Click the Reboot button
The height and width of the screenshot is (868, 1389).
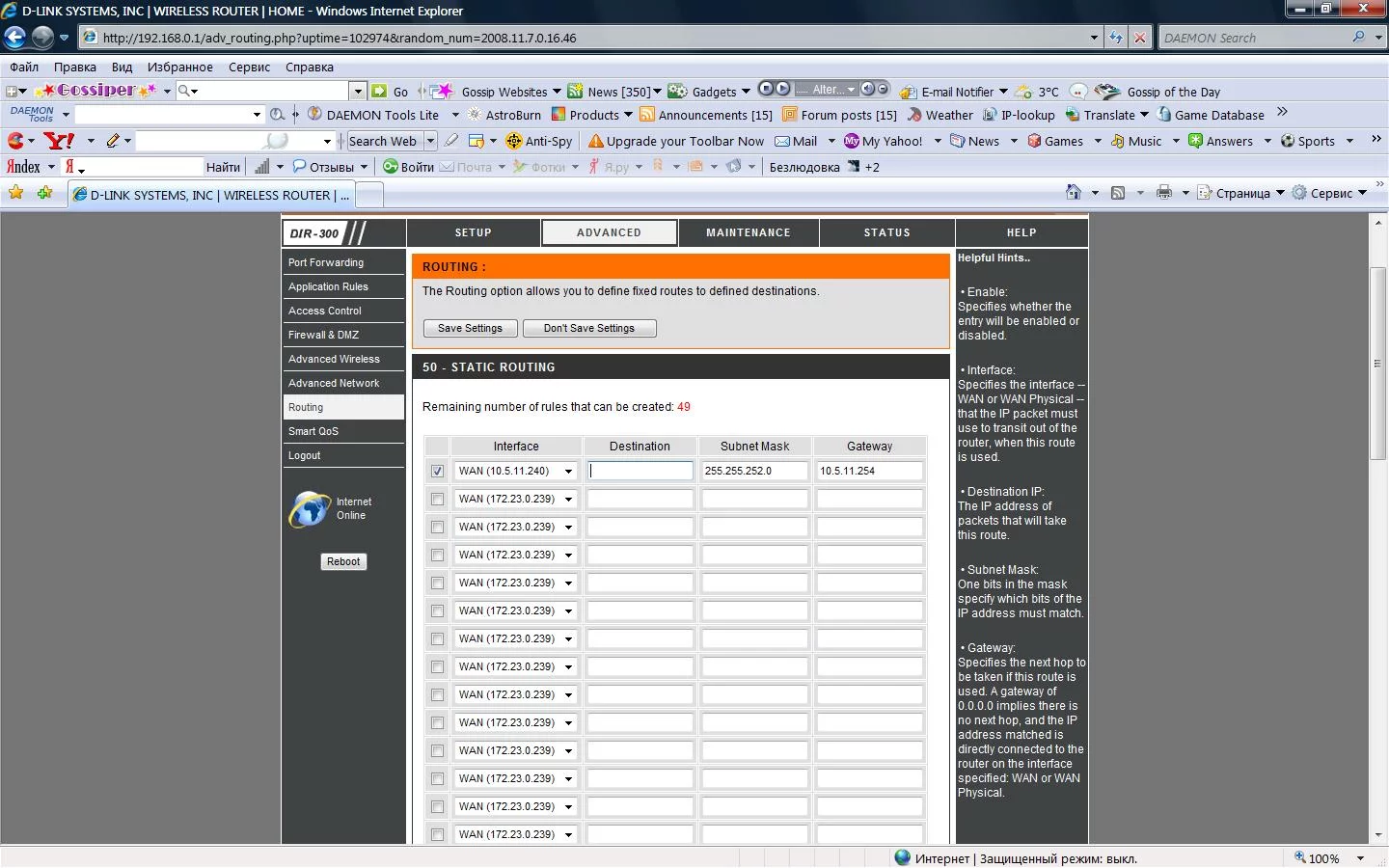pos(343,561)
